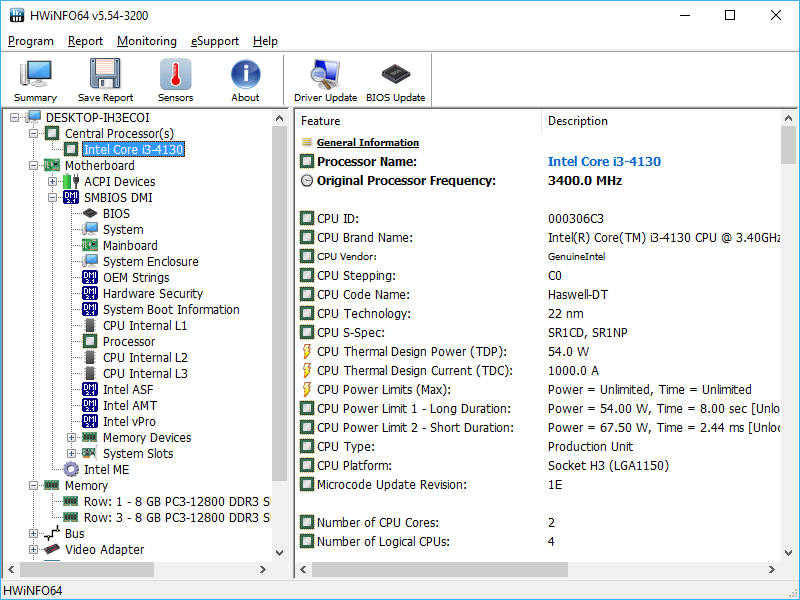Viewport: 800px width, 600px height.
Task: Click the HWiNFO64 title bar app icon
Action: pyautogui.click(x=17, y=15)
